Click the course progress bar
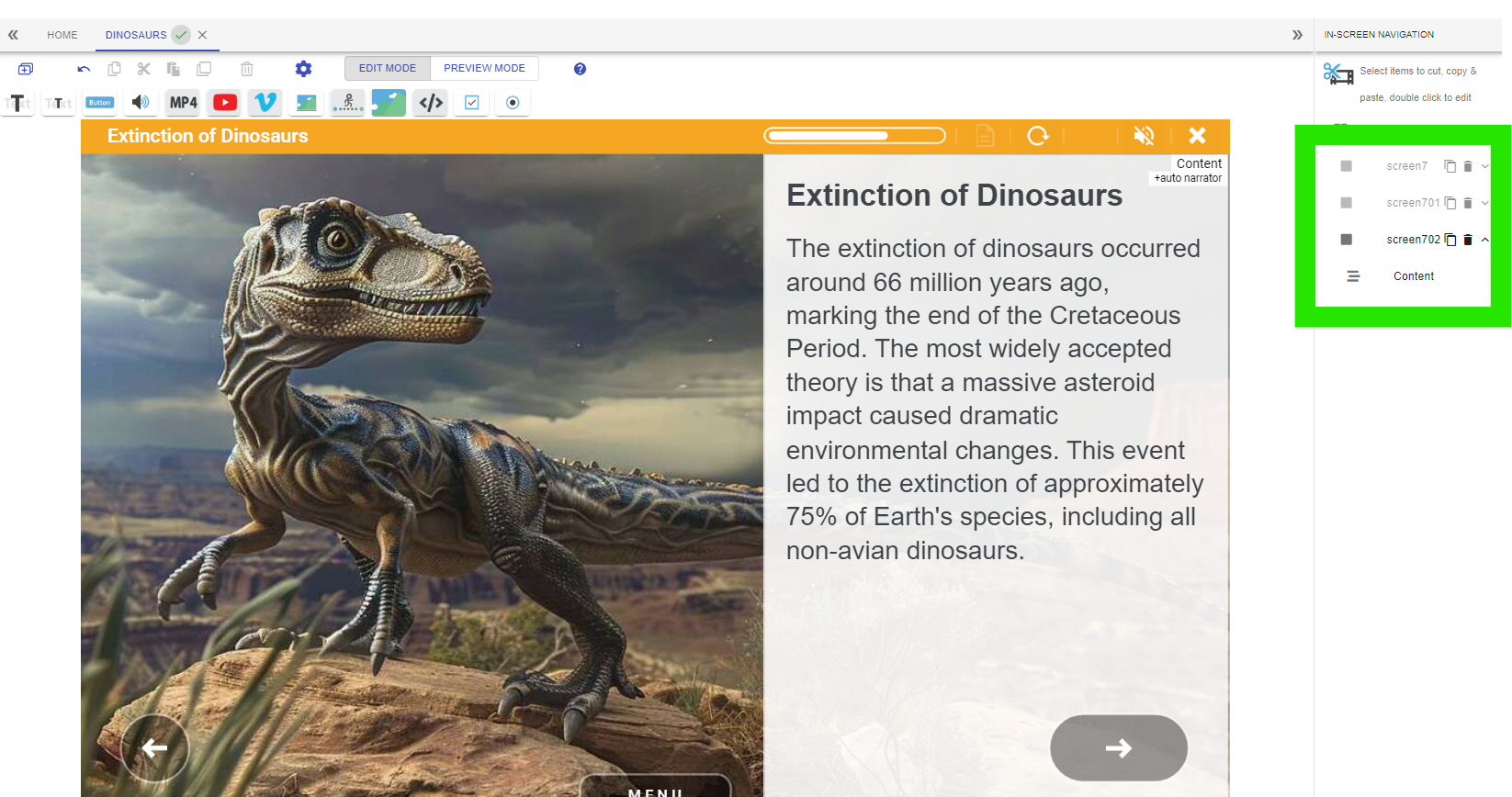This screenshot has height=797, width=1512. tap(854, 136)
